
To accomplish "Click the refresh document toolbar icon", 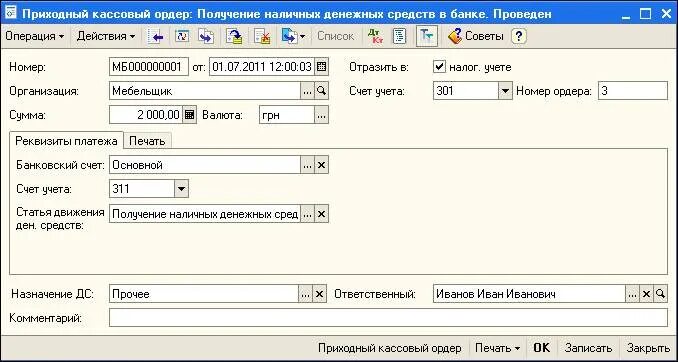I will (x=182, y=37).
